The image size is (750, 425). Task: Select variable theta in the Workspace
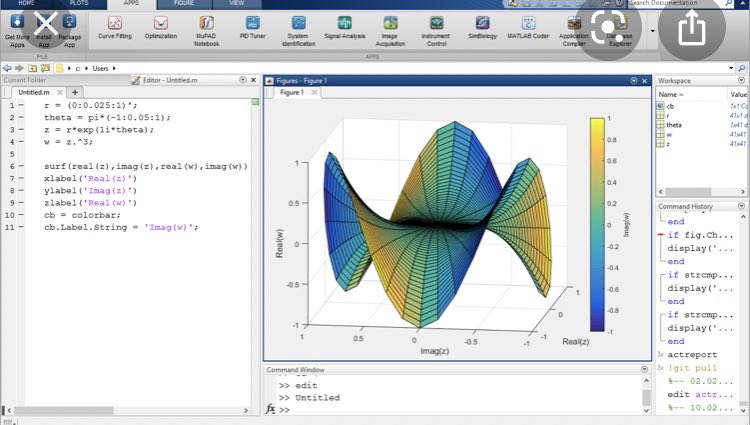(674, 125)
